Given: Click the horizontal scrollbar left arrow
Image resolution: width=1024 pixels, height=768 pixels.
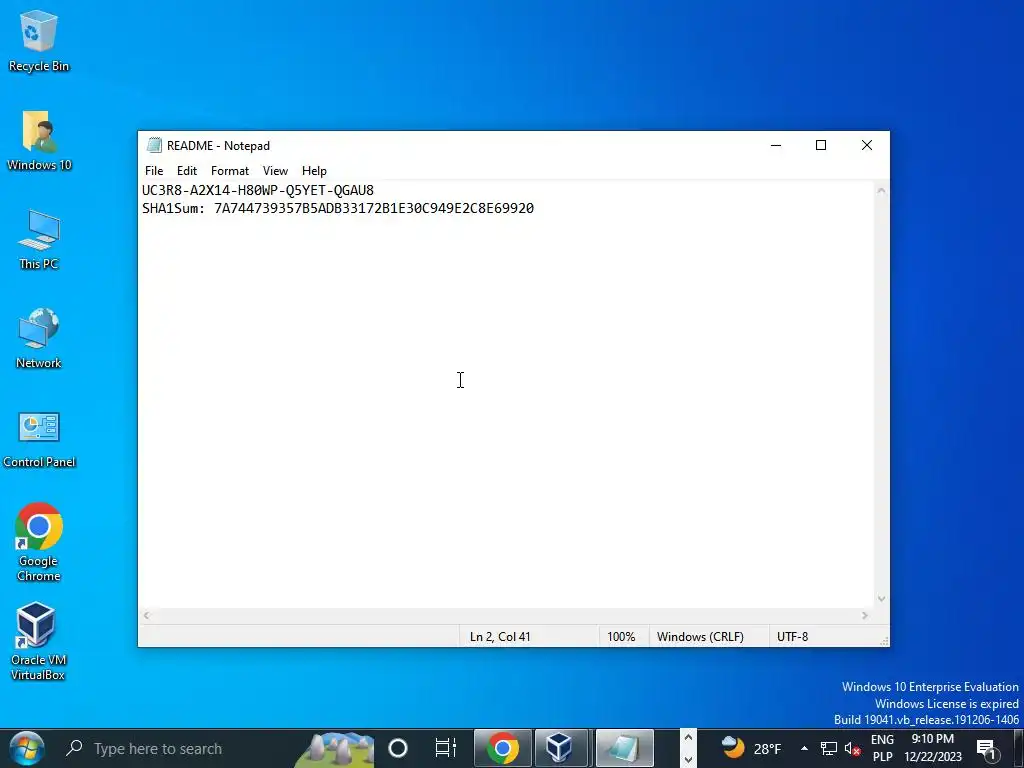Looking at the screenshot, I should point(147,615).
